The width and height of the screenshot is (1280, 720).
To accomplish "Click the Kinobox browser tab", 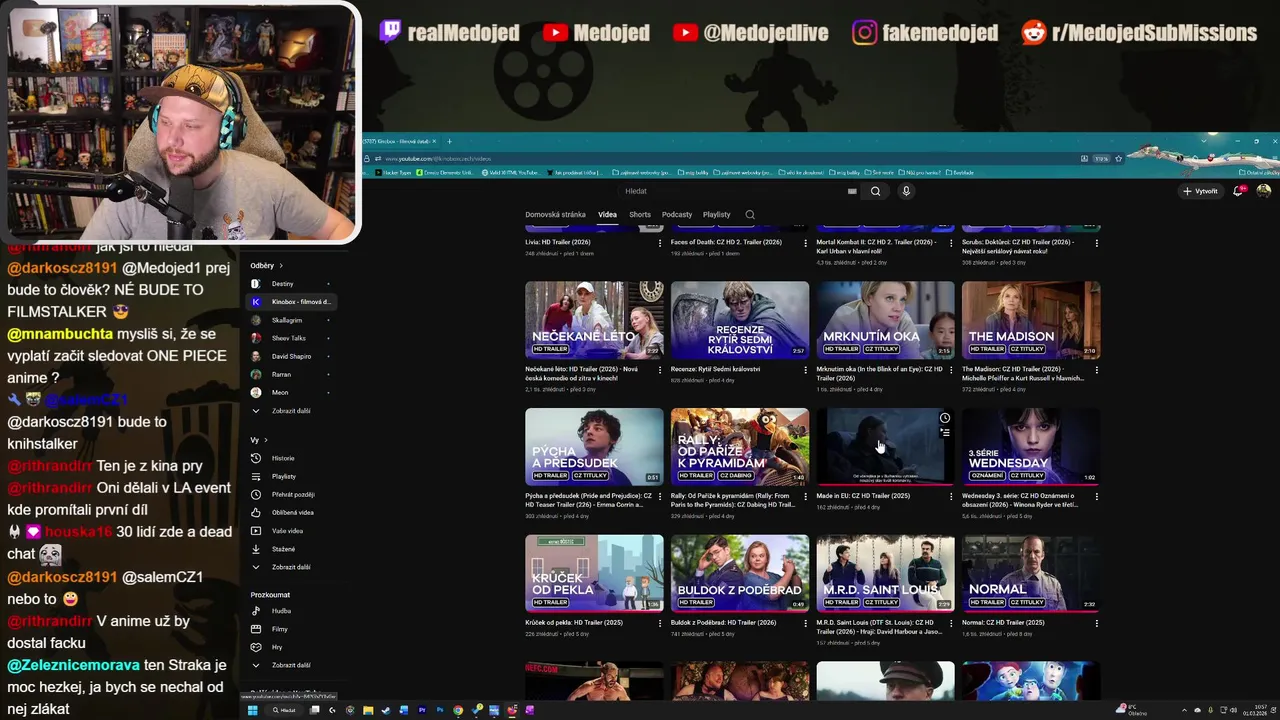I will click(400, 141).
